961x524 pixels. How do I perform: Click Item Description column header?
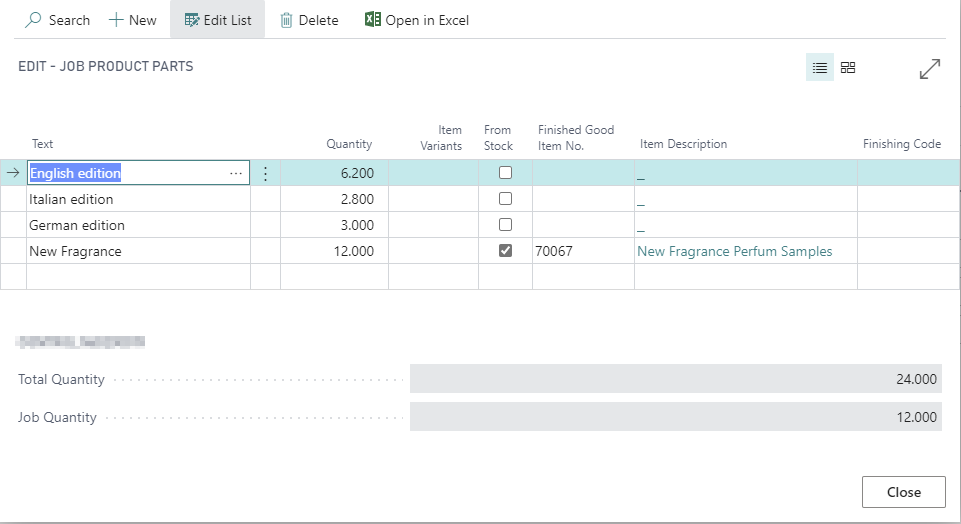683,144
